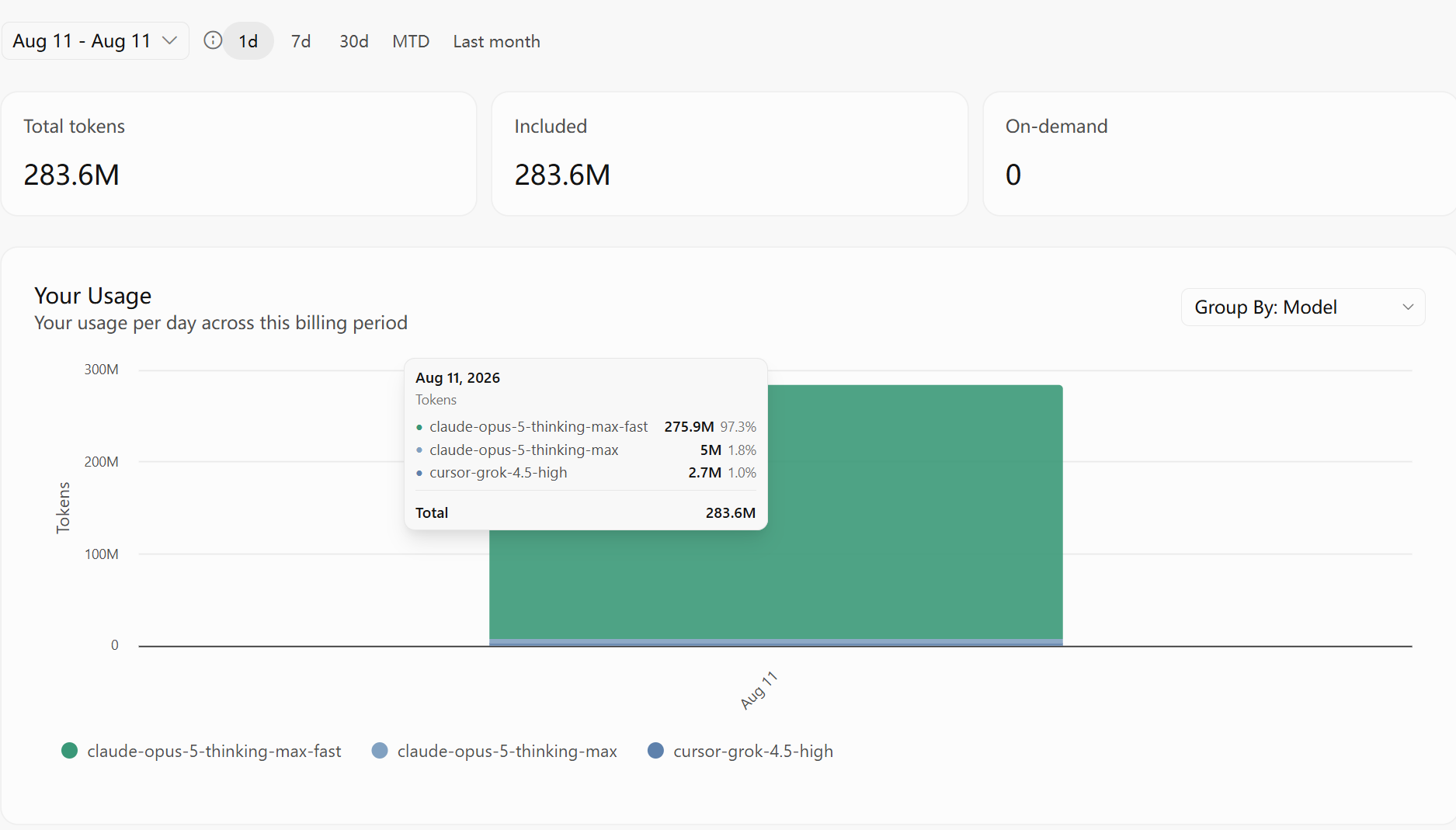Click the thin blue bar segment at chart bottom
The height and width of the screenshot is (830, 1456).
click(776, 643)
